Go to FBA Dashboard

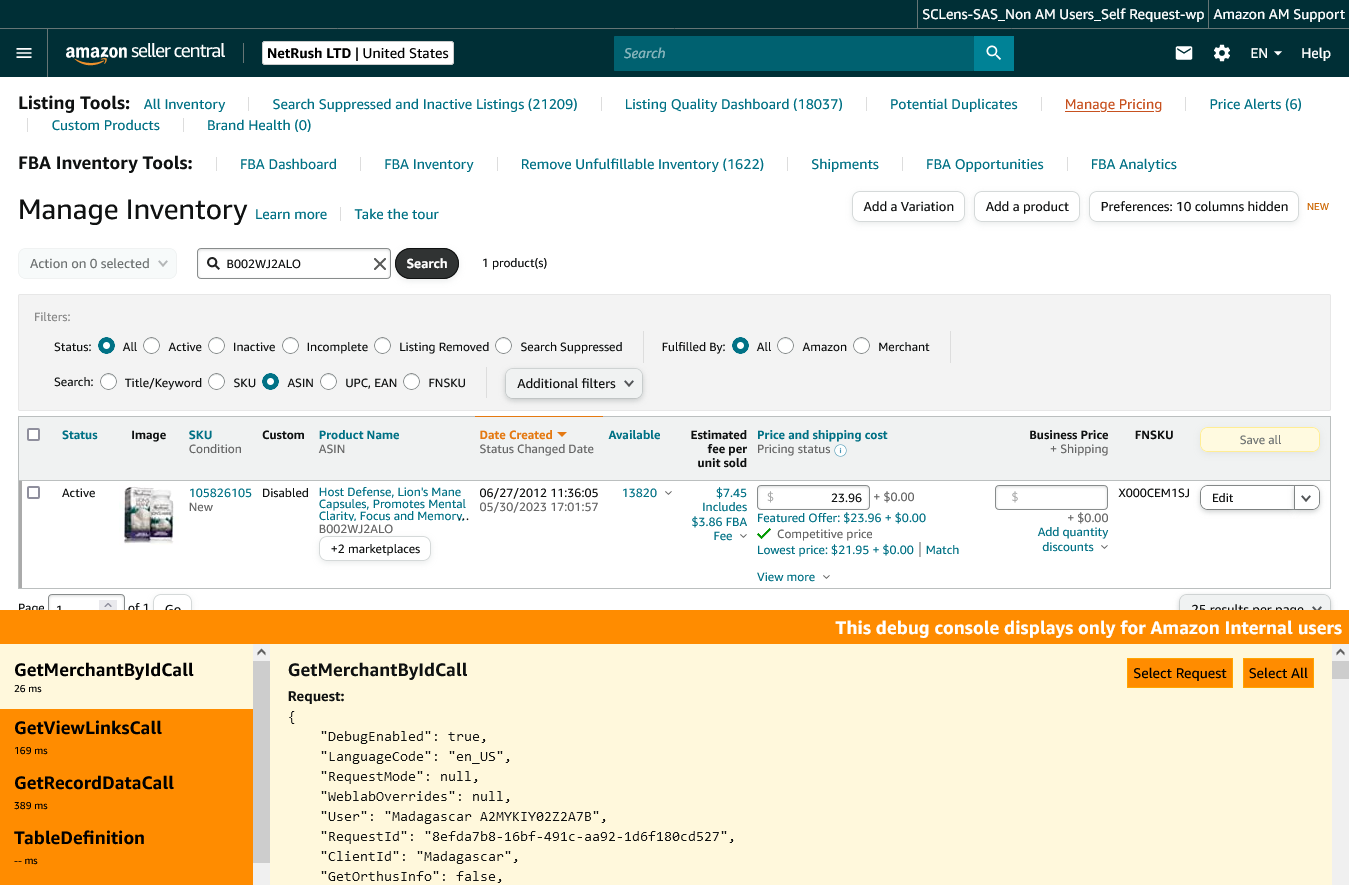tap(288, 164)
